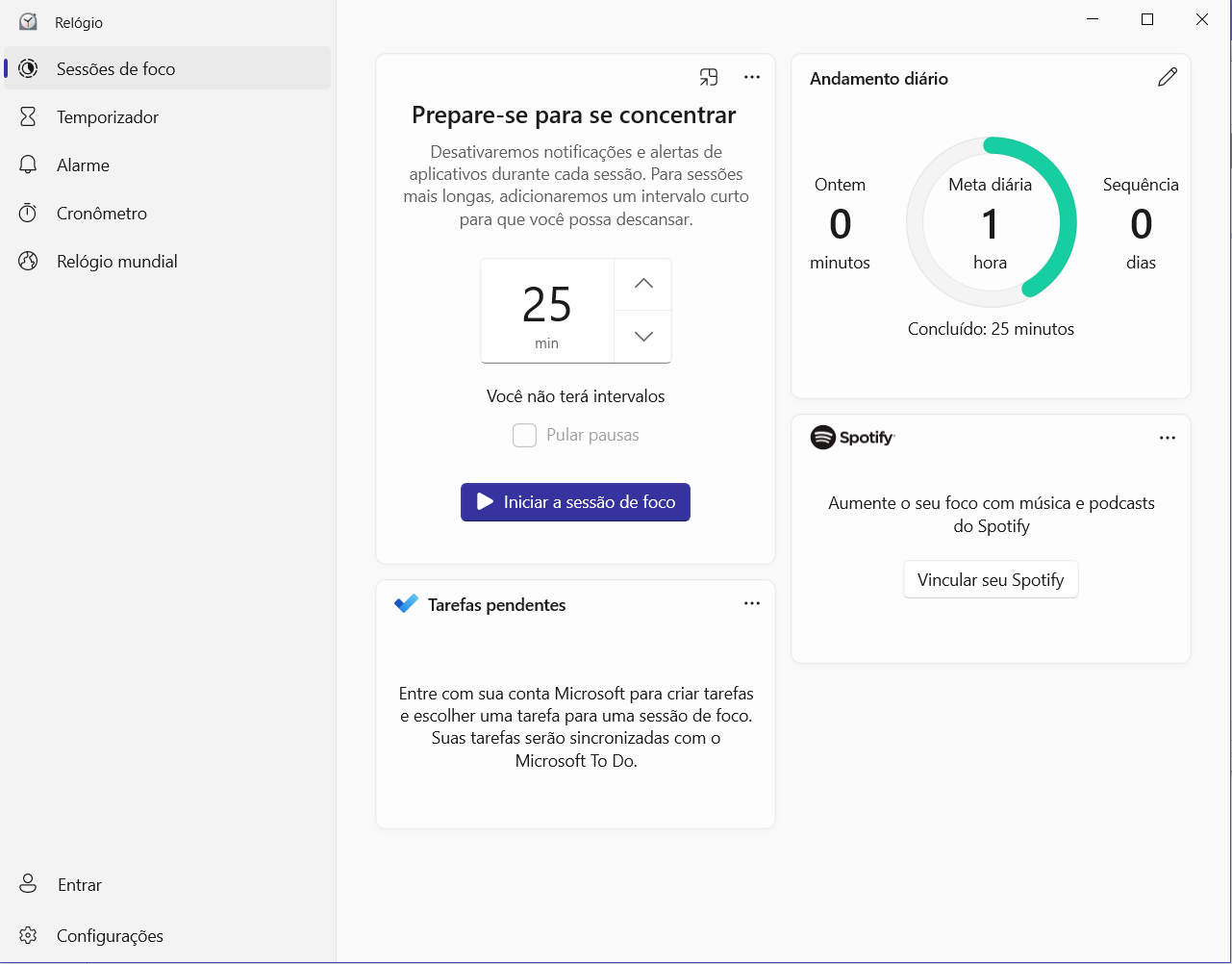Screen dimensions: 1232x964
Task: Open the Temporizador page
Action: click(x=167, y=116)
